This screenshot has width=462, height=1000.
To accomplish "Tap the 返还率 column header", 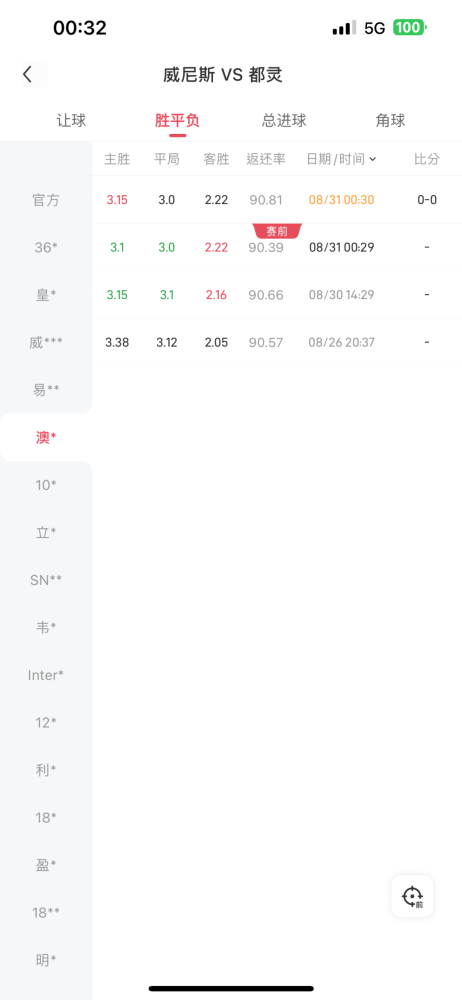I will (266, 159).
